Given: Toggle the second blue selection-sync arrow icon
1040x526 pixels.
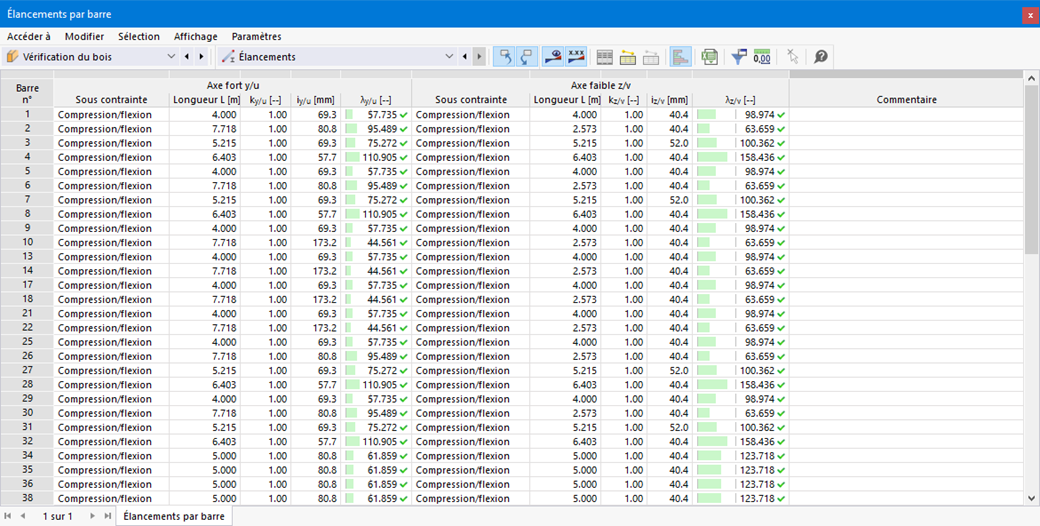Looking at the screenshot, I should coord(527,57).
